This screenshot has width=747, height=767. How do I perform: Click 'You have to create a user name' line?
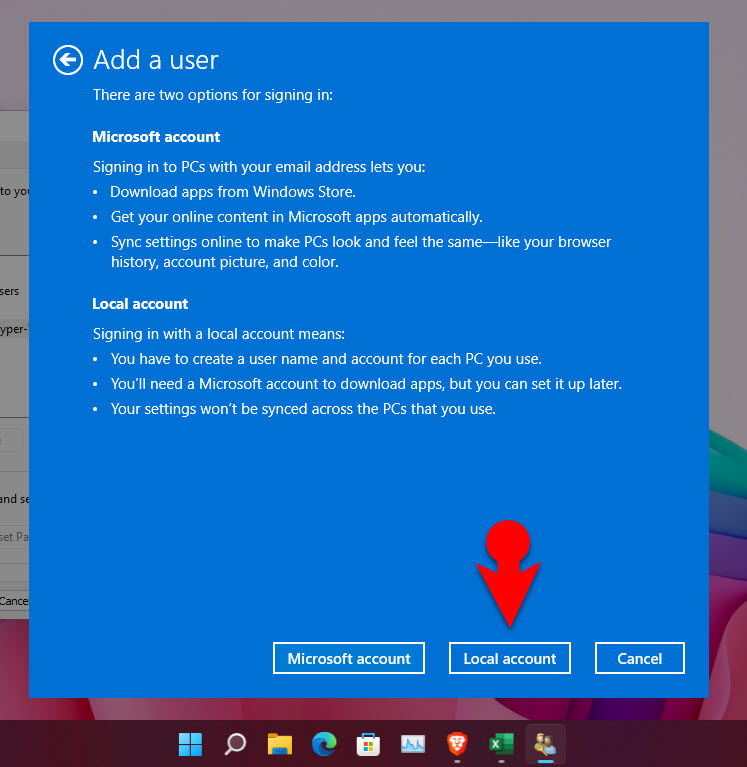[326, 359]
